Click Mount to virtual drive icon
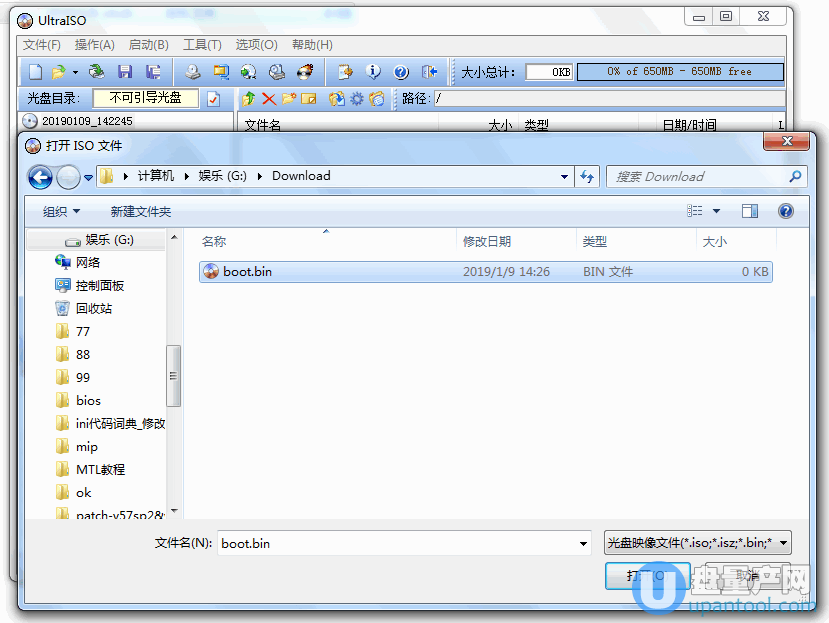 coord(277,71)
